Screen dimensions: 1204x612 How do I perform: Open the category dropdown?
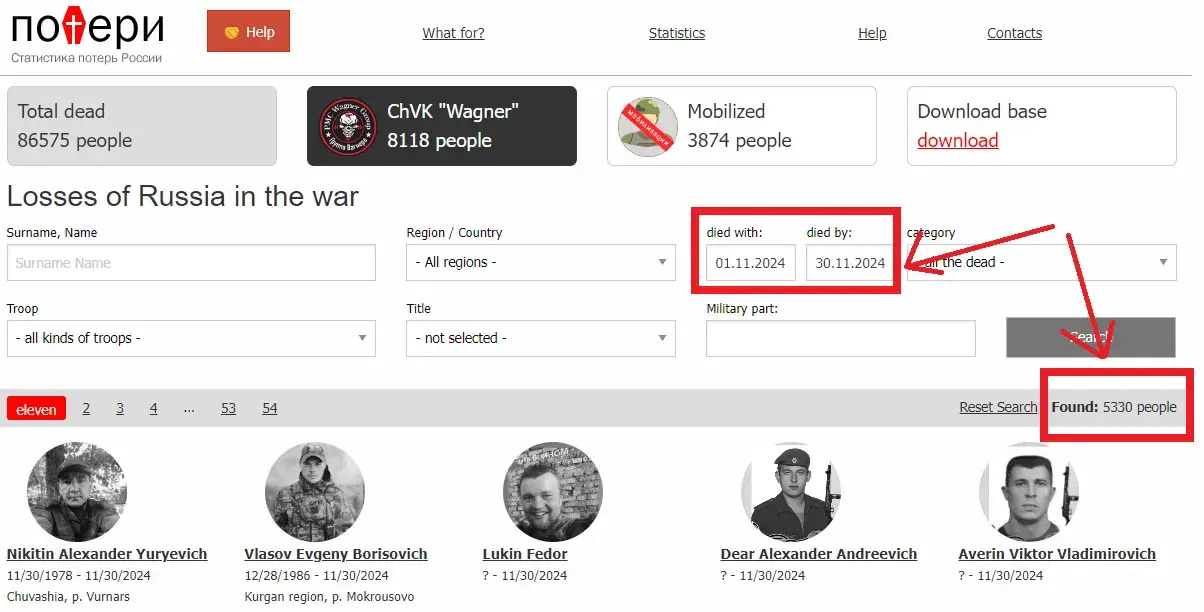[1041, 262]
